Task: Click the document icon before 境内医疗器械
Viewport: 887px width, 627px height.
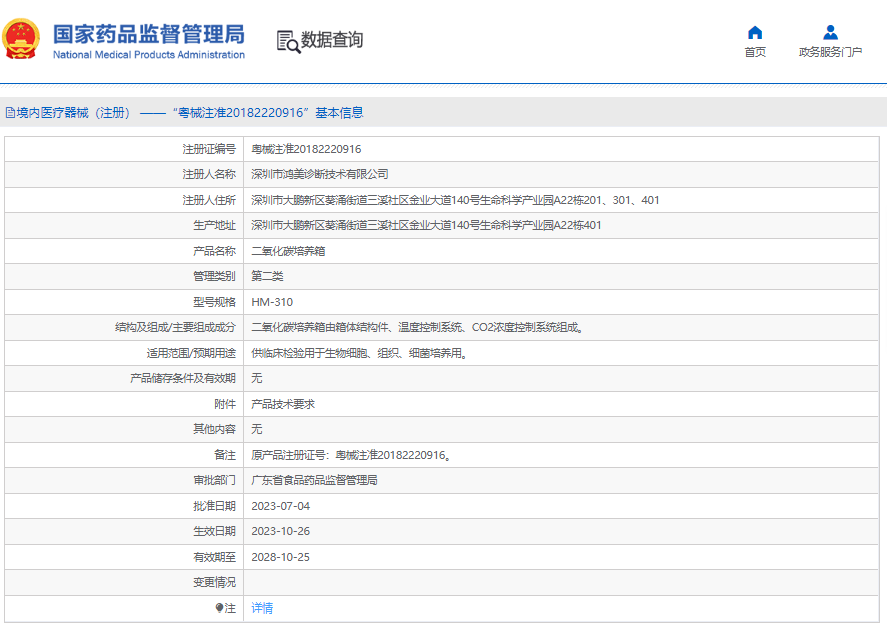Action: 10,113
